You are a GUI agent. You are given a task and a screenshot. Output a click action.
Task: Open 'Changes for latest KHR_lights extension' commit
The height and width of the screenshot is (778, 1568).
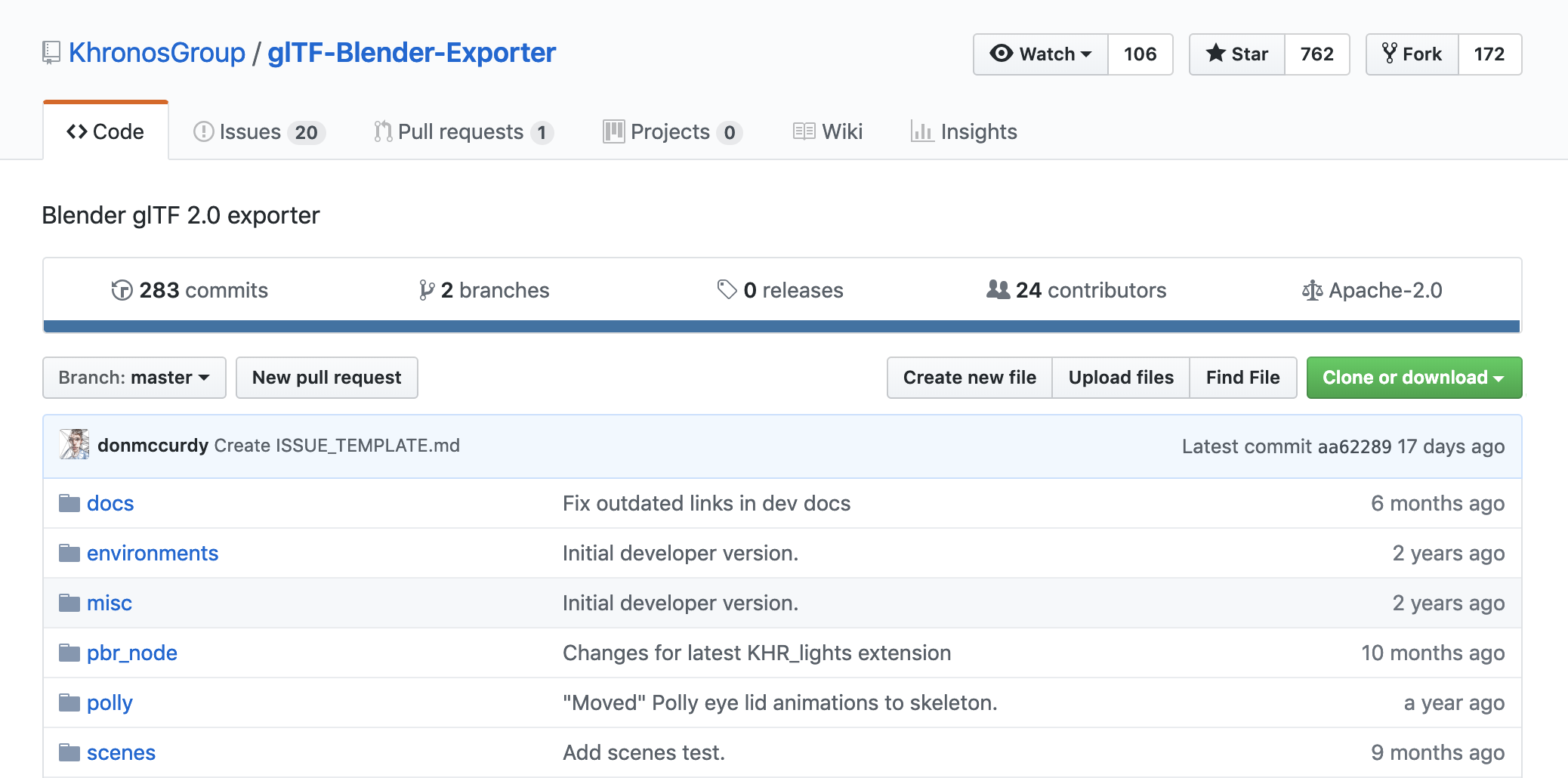pos(757,653)
